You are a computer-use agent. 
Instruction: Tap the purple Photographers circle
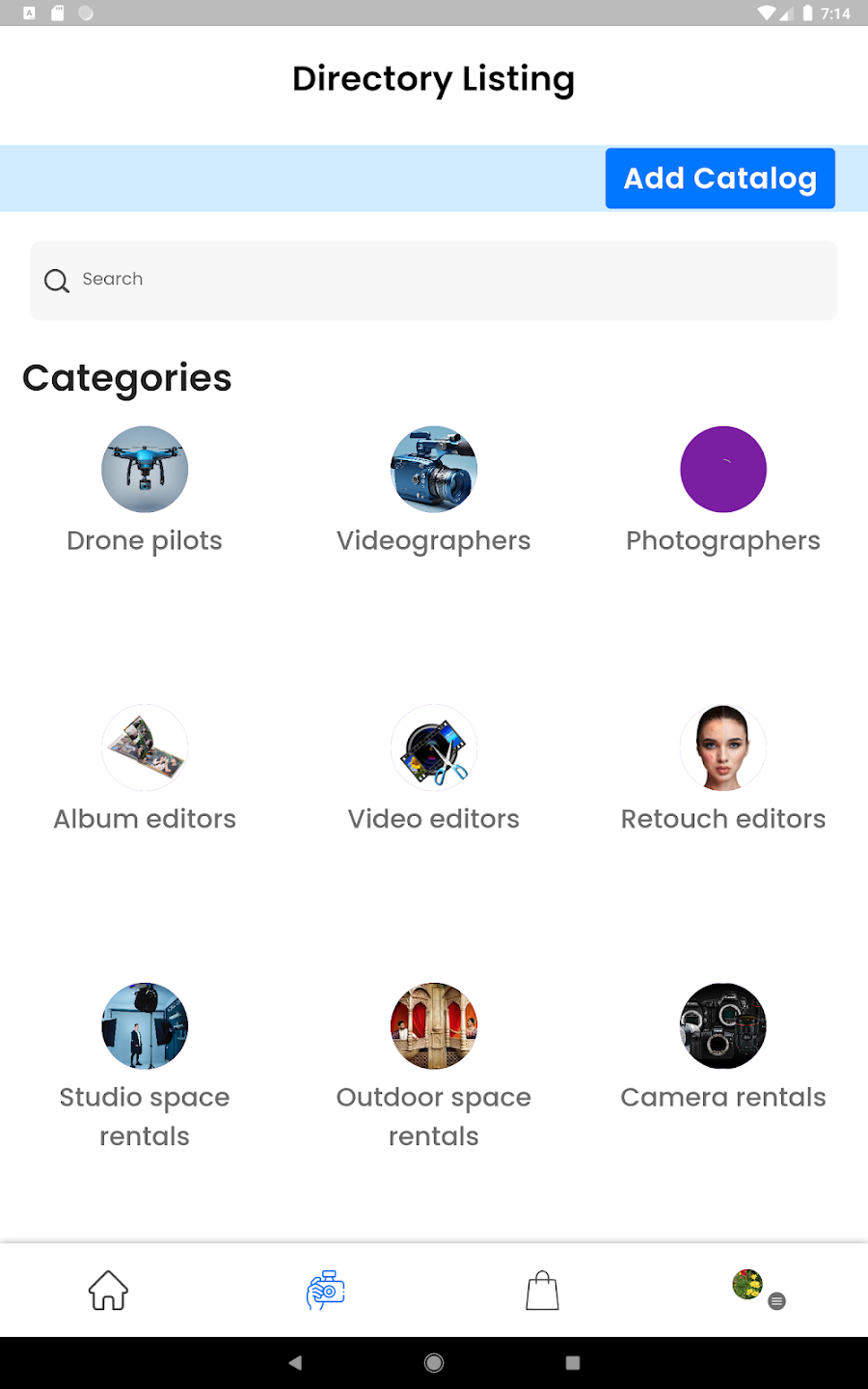point(723,470)
